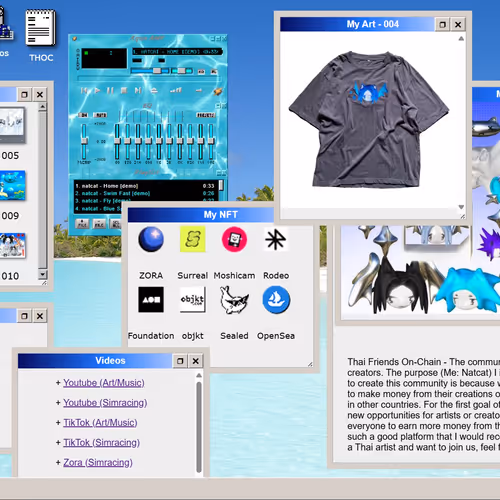Click the player's volume slider
This screenshot has width=500, height=500.
pyautogui.click(x=150, y=71)
